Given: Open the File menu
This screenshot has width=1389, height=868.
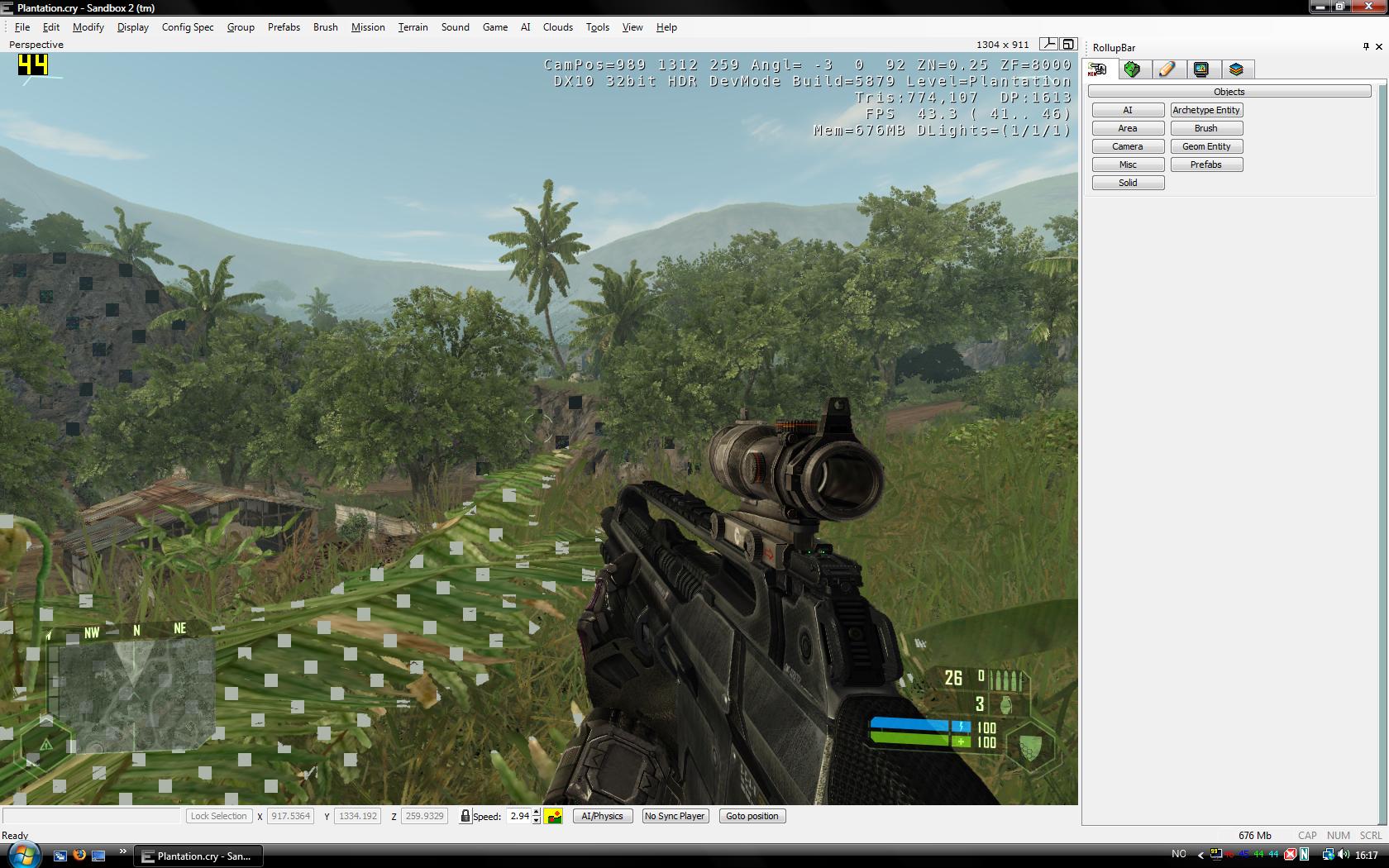Looking at the screenshot, I should pos(22,27).
